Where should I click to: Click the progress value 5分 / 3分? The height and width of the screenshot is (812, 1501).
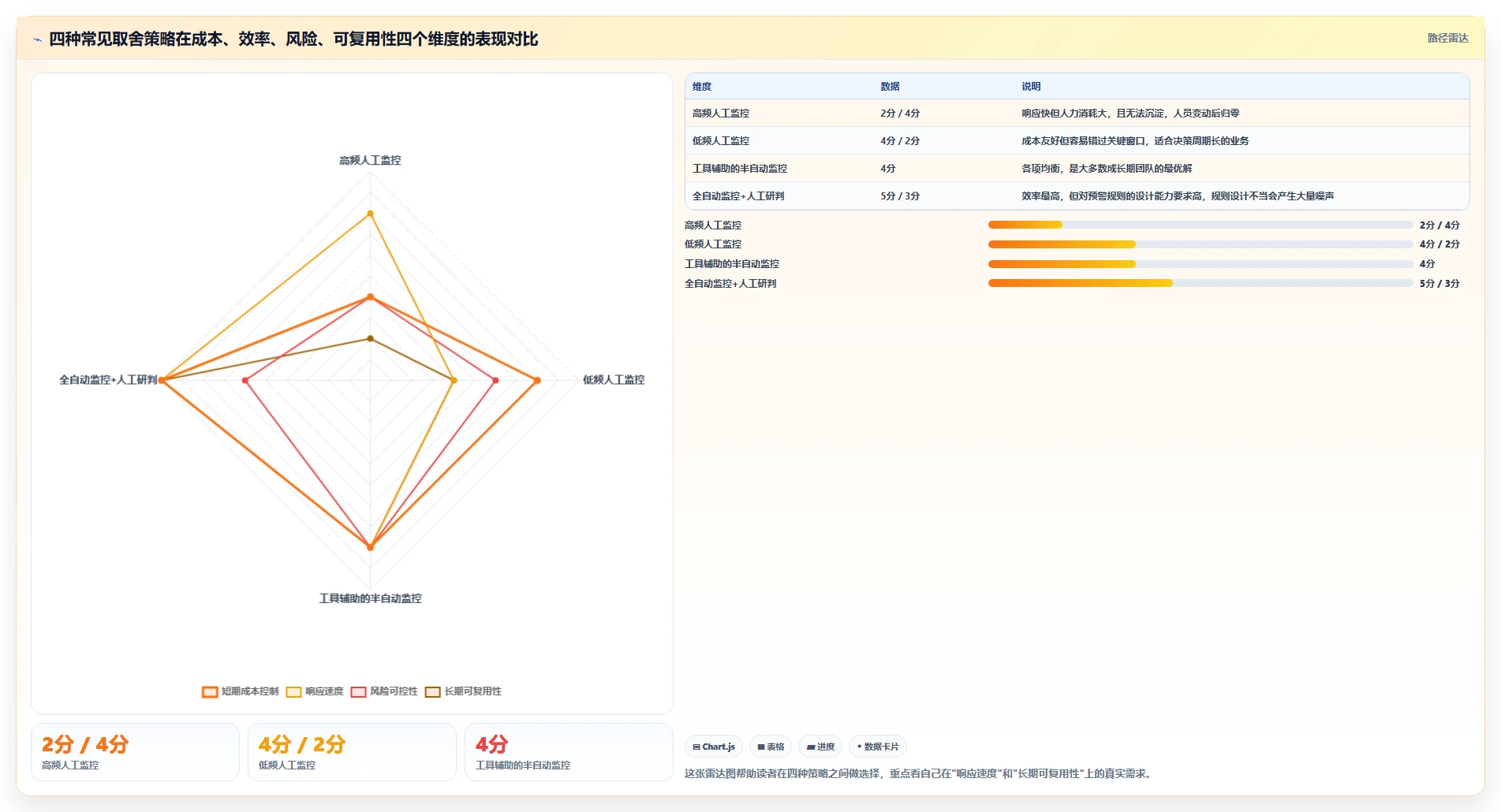pyautogui.click(x=1439, y=284)
